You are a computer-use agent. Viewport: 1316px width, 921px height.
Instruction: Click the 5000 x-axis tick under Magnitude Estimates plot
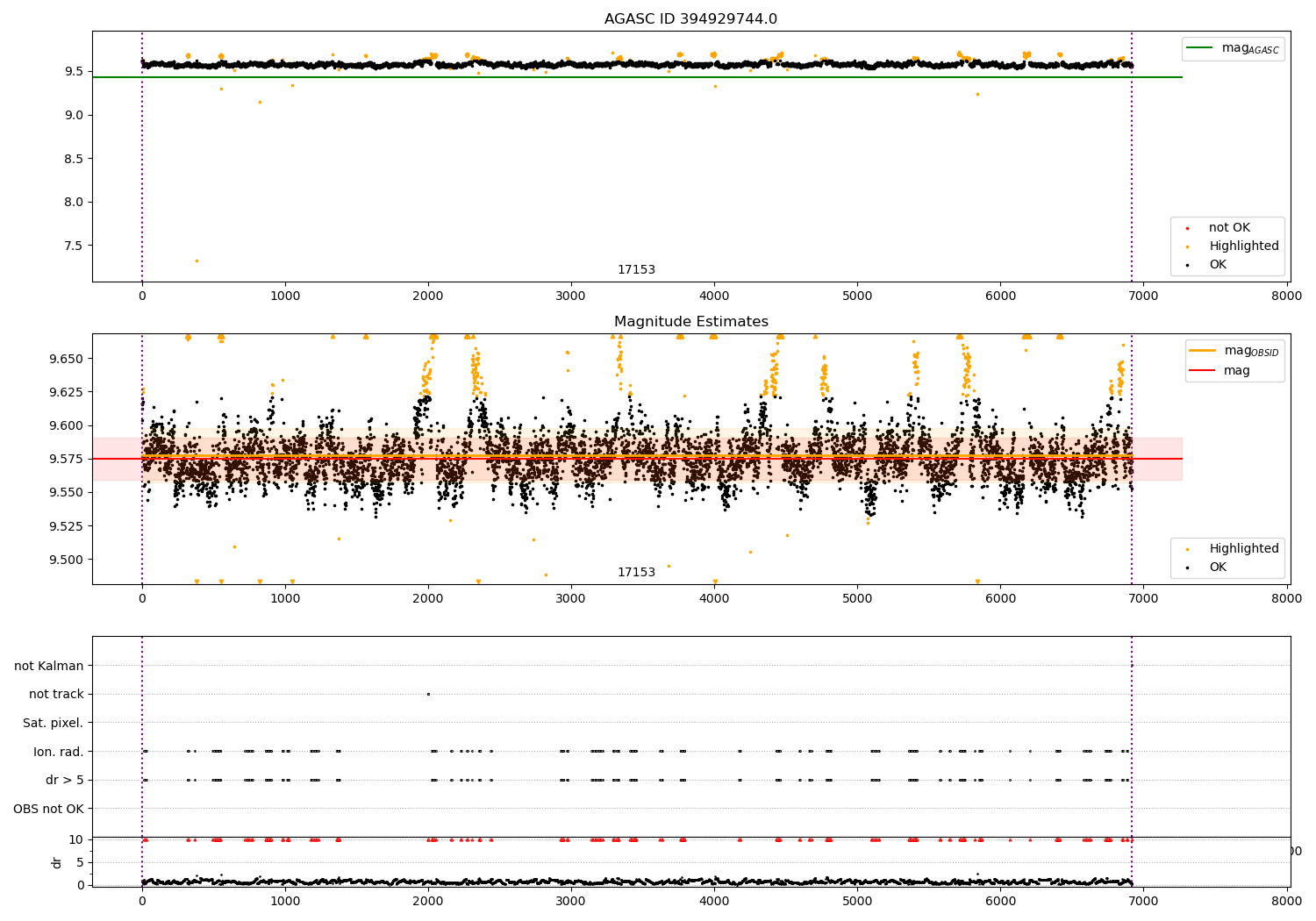(857, 599)
